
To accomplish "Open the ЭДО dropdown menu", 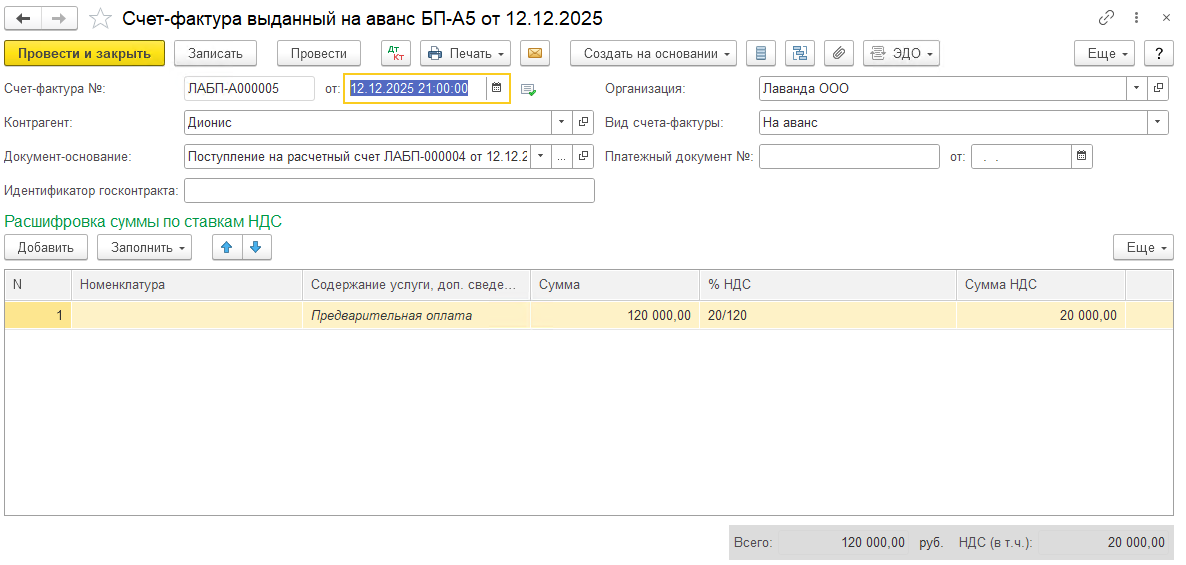I will click(901, 53).
